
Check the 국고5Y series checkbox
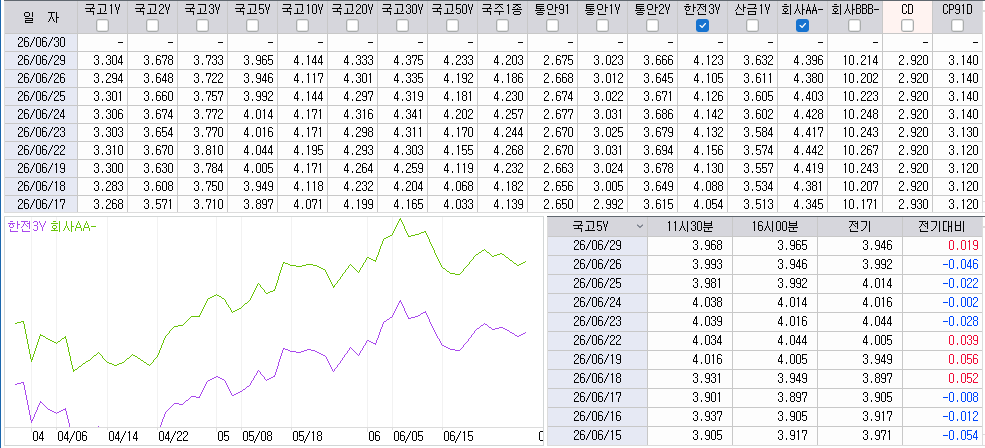[253, 26]
